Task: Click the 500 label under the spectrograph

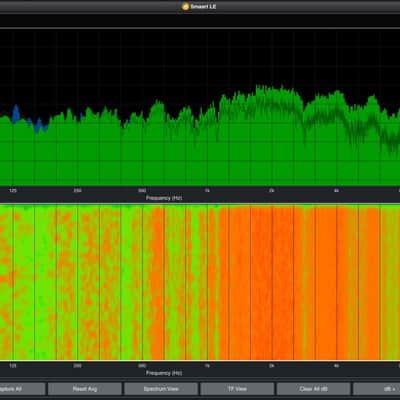Action: point(142,366)
